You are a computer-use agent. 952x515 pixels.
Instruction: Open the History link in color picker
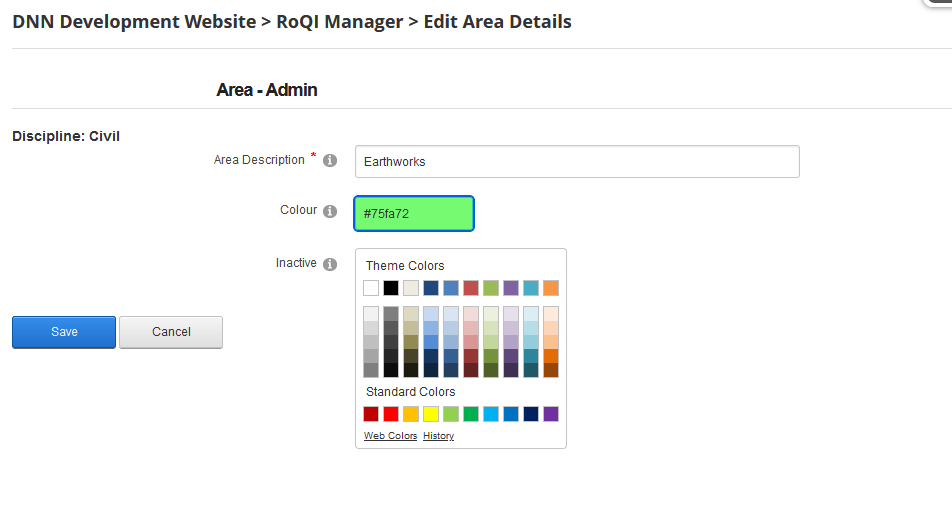pyautogui.click(x=438, y=436)
